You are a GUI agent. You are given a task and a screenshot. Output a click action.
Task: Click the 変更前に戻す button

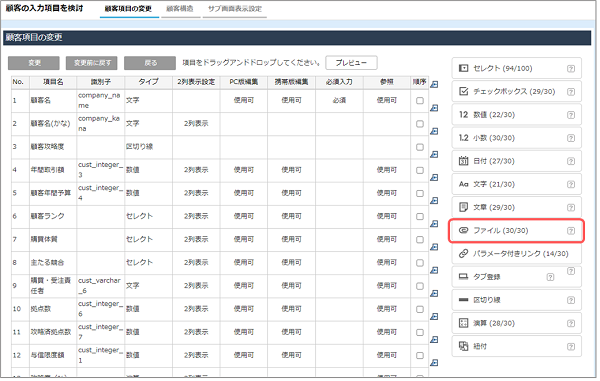(x=92, y=63)
